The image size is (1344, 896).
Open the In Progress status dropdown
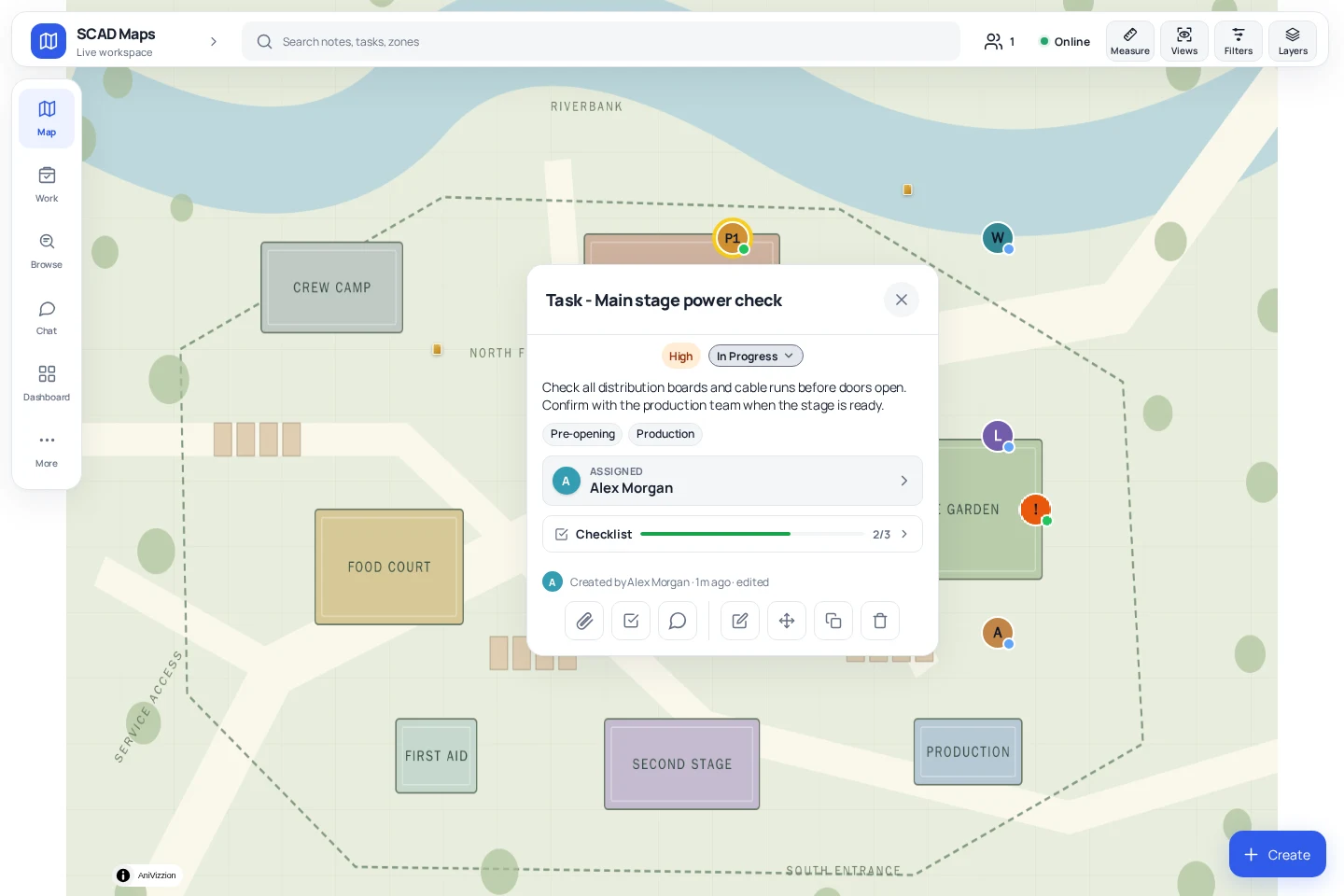755,356
